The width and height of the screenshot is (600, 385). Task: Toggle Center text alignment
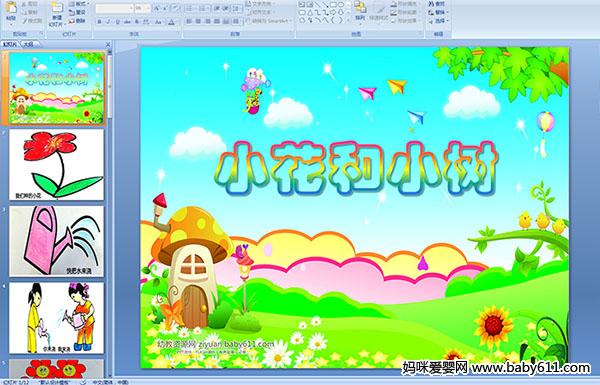(x=198, y=21)
